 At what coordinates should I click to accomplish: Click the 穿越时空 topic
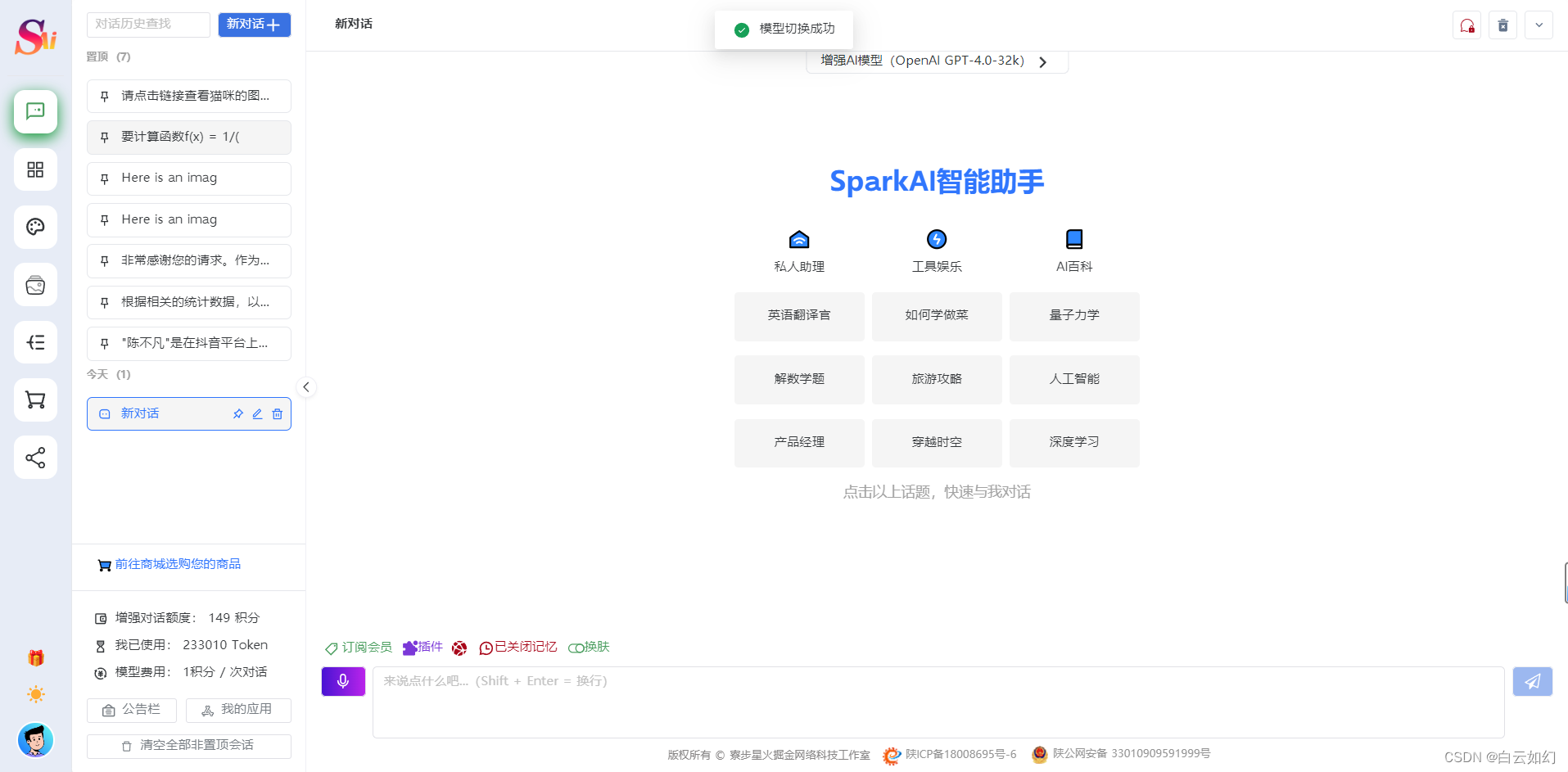pos(937,443)
